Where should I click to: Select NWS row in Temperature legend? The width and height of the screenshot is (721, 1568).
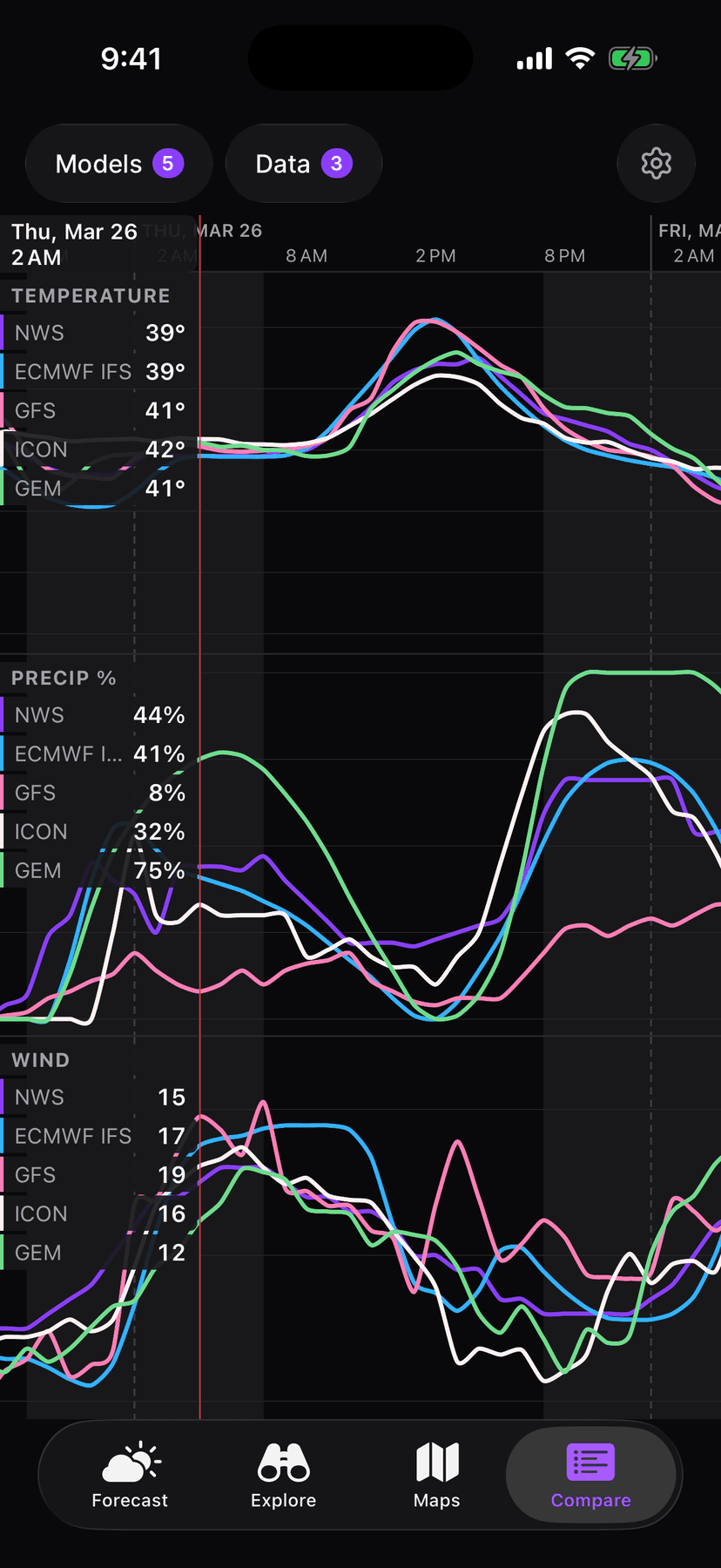tap(98, 333)
